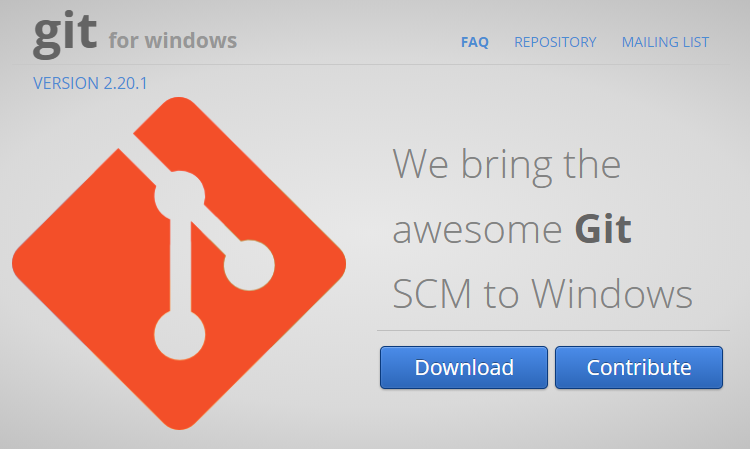Viewport: 750px width, 449px height.
Task: Open the REPOSITORY link
Action: 555,42
